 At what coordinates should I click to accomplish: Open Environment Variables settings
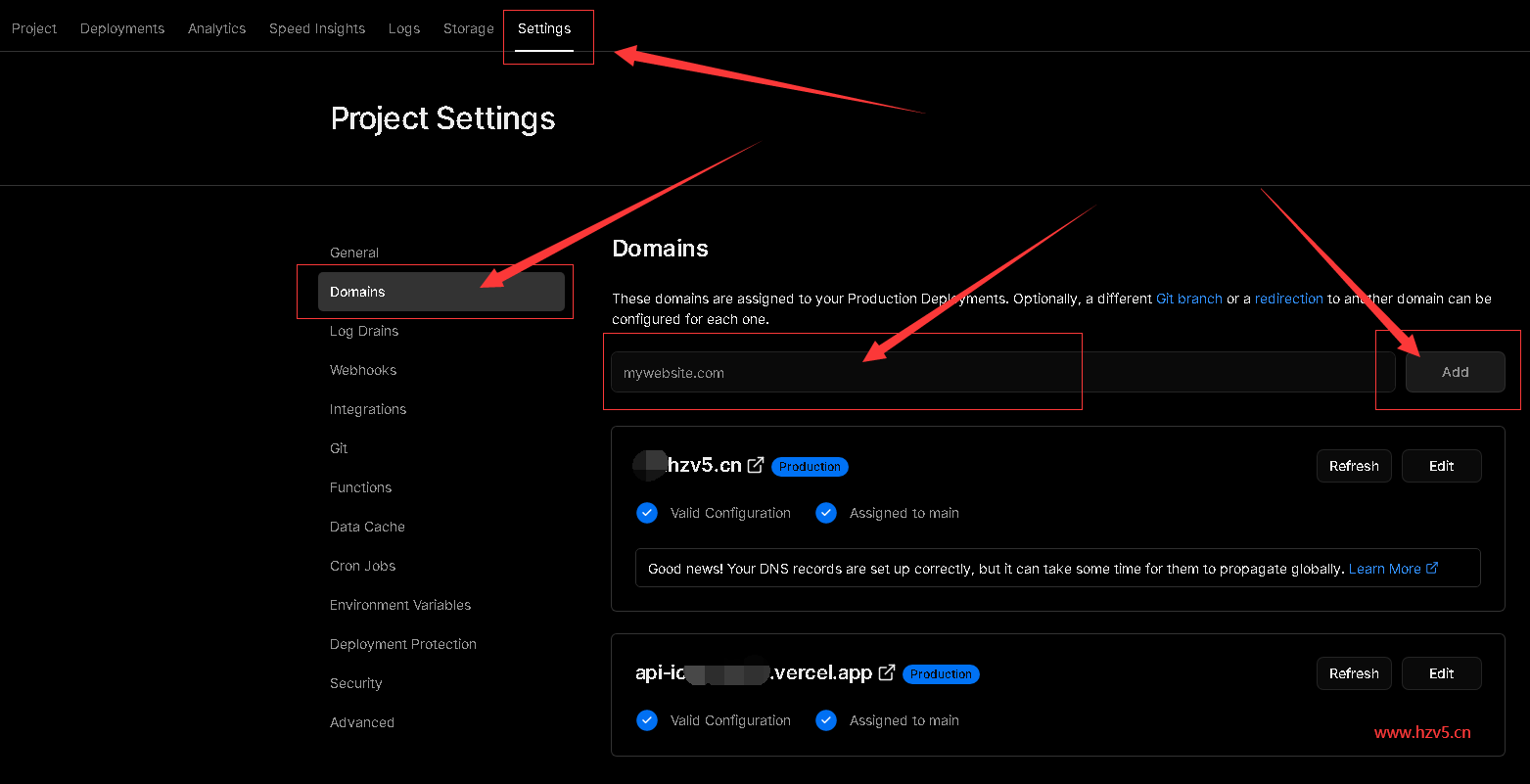pyautogui.click(x=400, y=605)
